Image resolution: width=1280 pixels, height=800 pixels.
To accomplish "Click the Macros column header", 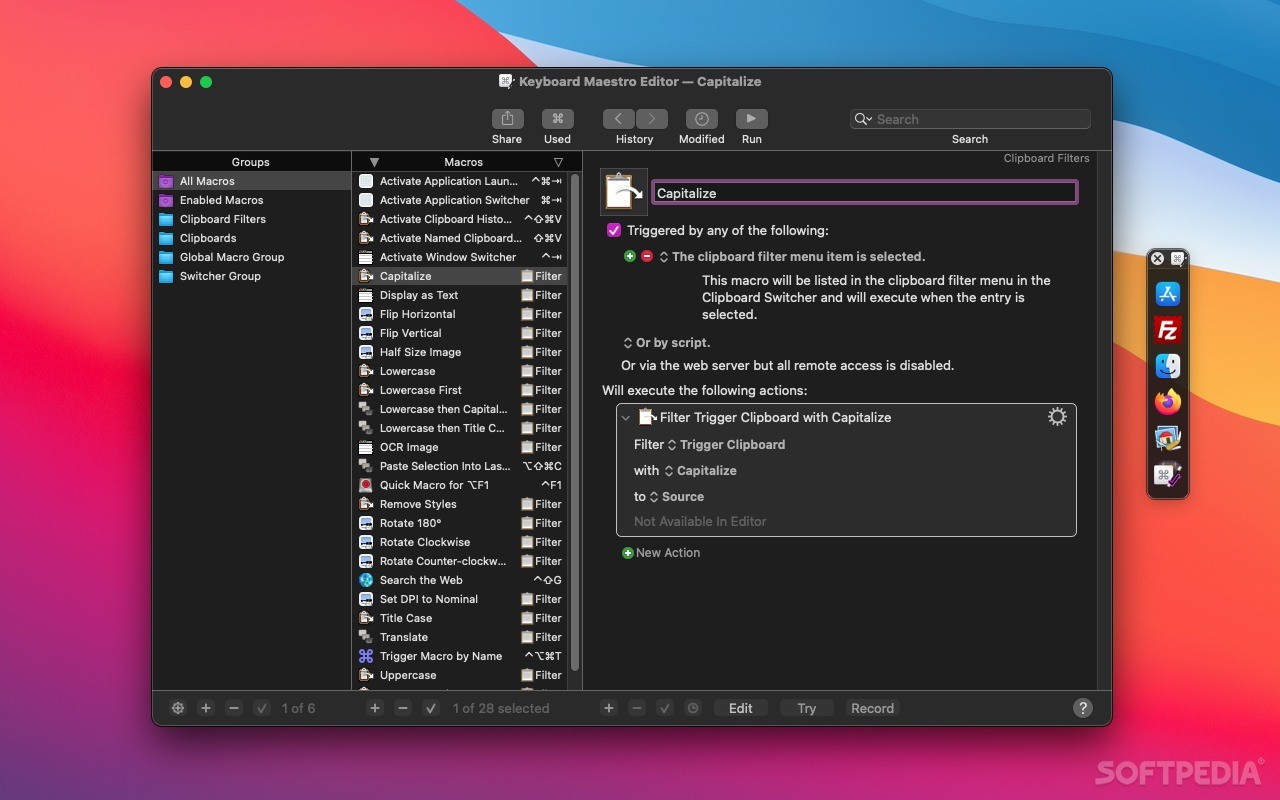I will click(463, 162).
